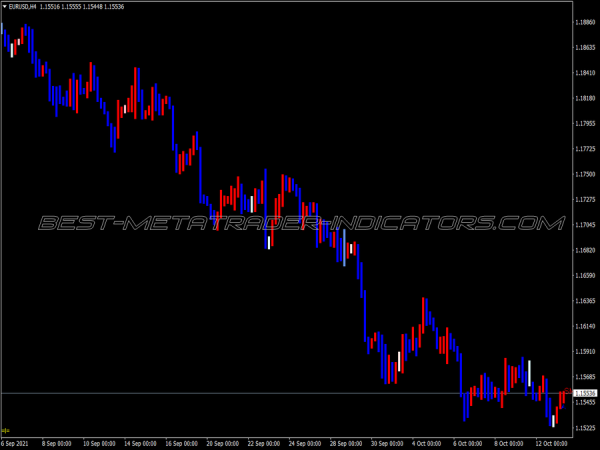Screen dimensions: 600x450
Task: Click the 1.15455 price scale label
Action: coord(585,402)
